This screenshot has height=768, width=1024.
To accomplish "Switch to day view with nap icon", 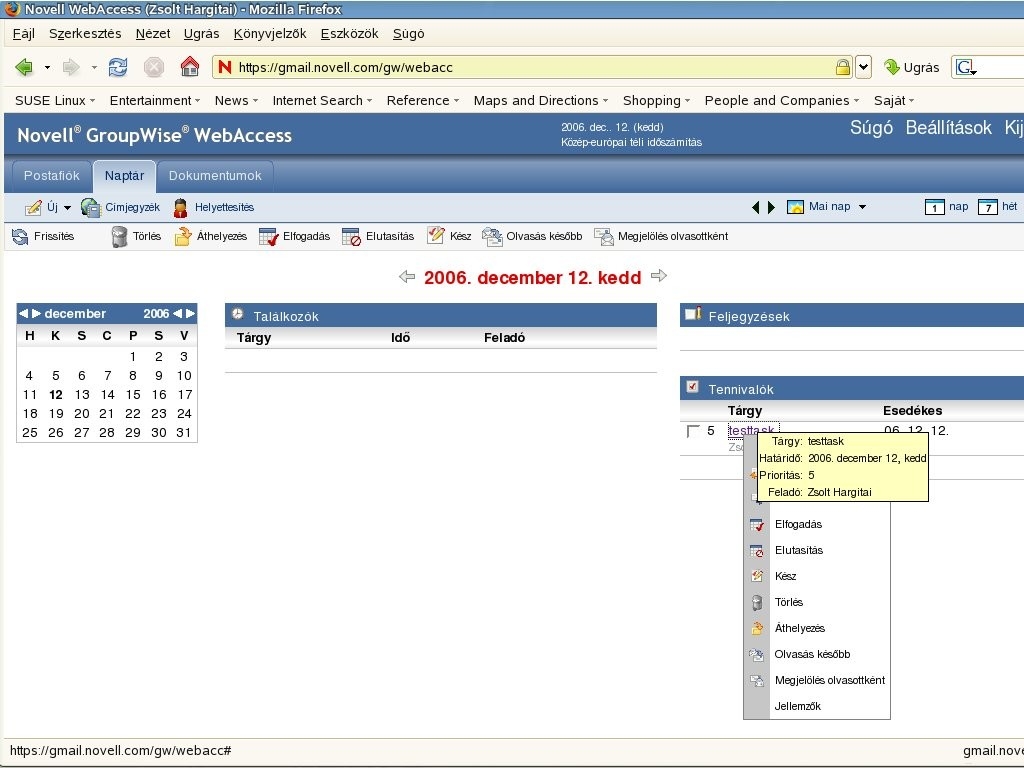I will pos(935,207).
